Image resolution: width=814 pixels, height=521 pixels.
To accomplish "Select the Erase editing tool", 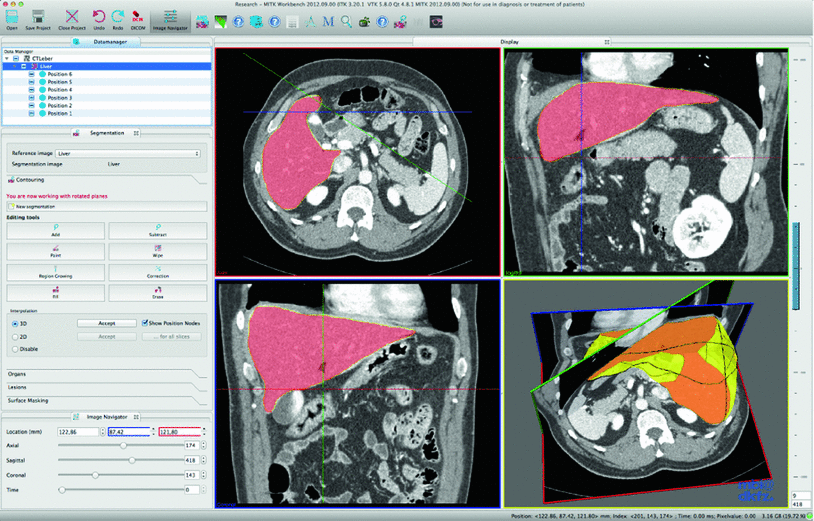I will [158, 293].
